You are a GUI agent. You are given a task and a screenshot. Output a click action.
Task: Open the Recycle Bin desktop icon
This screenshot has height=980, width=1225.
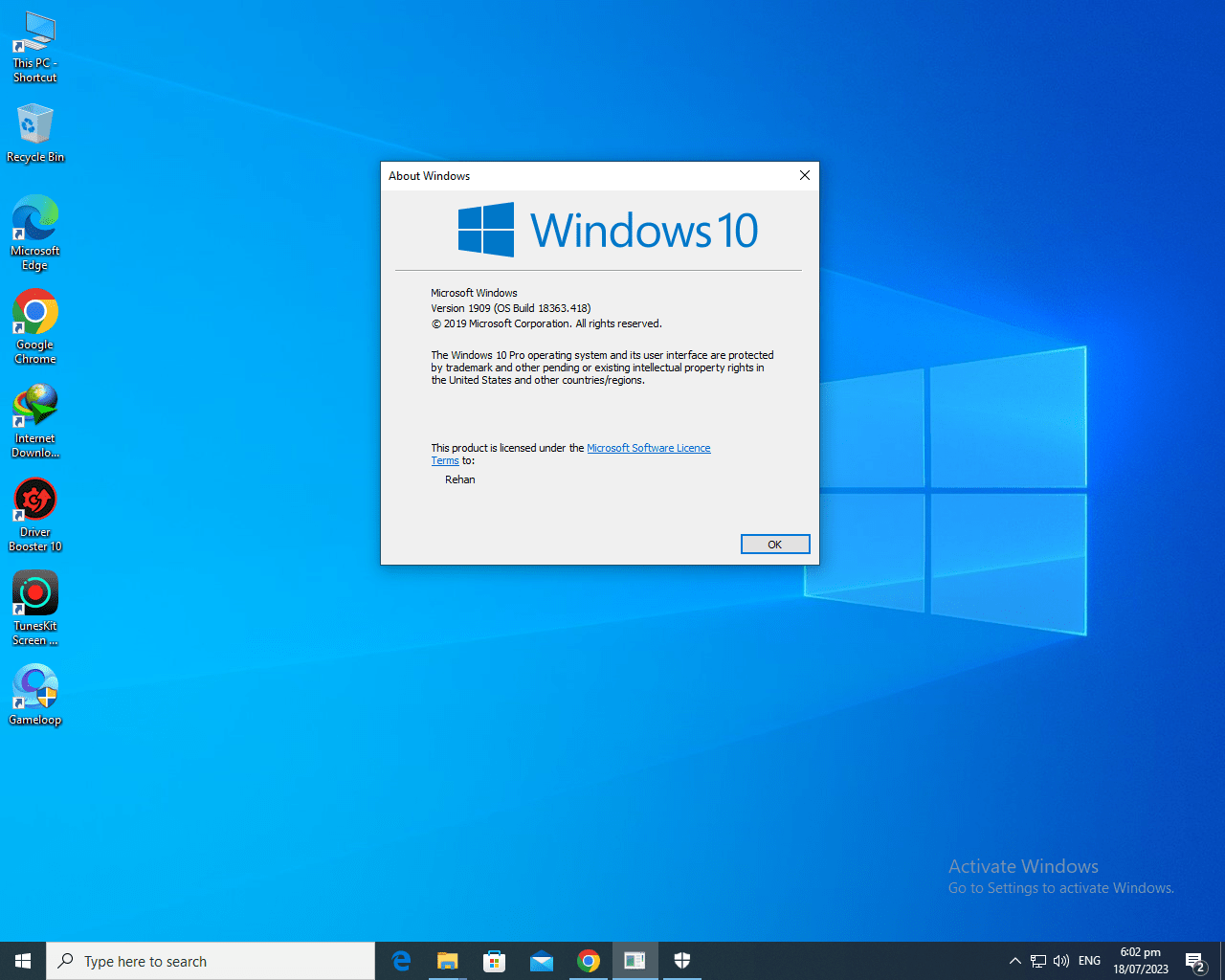coord(35,133)
